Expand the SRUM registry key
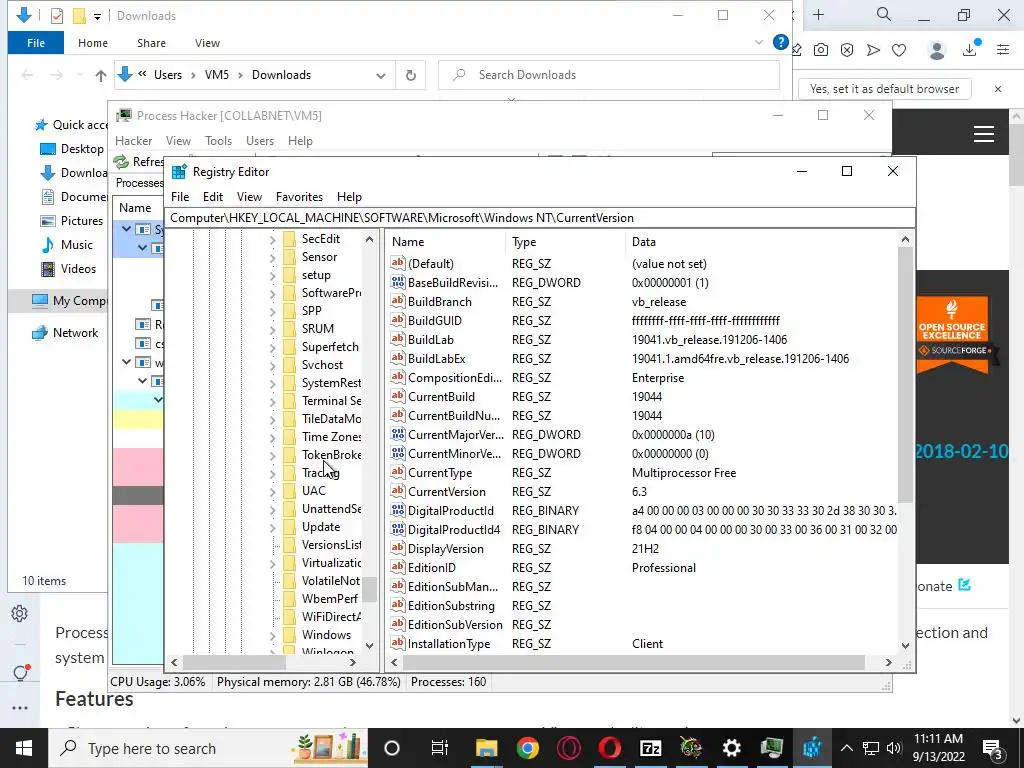1024x768 pixels. point(273,330)
